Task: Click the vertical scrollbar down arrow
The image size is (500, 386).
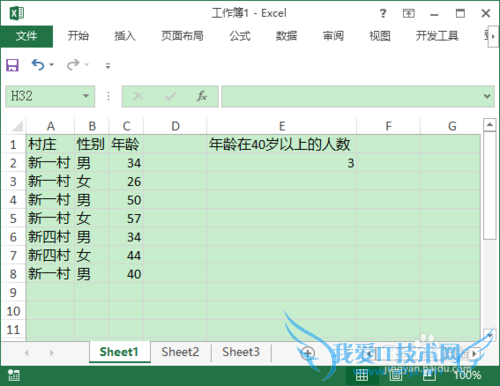Action: coord(489,334)
